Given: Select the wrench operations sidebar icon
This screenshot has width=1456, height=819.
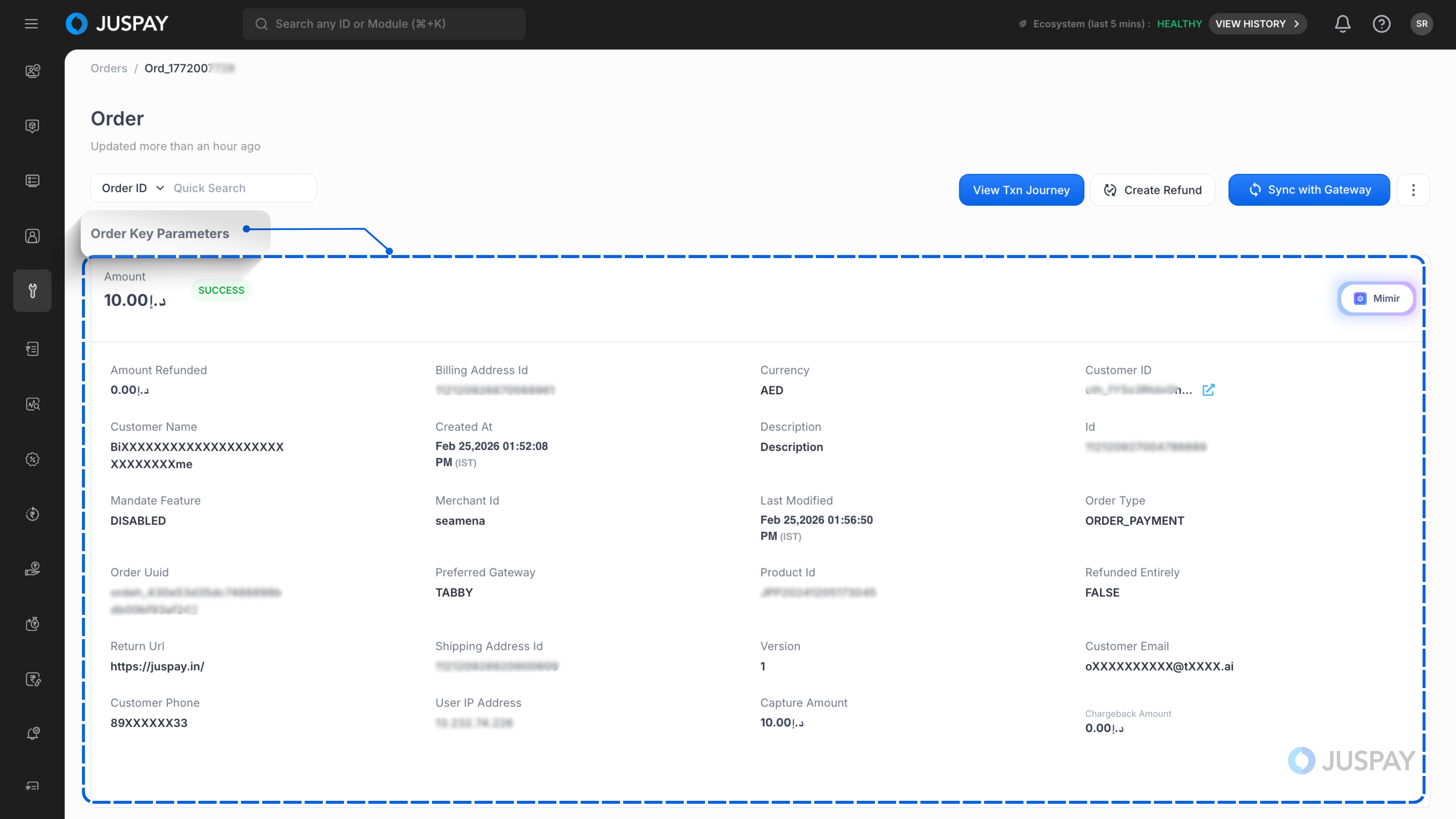Looking at the screenshot, I should click(x=32, y=290).
